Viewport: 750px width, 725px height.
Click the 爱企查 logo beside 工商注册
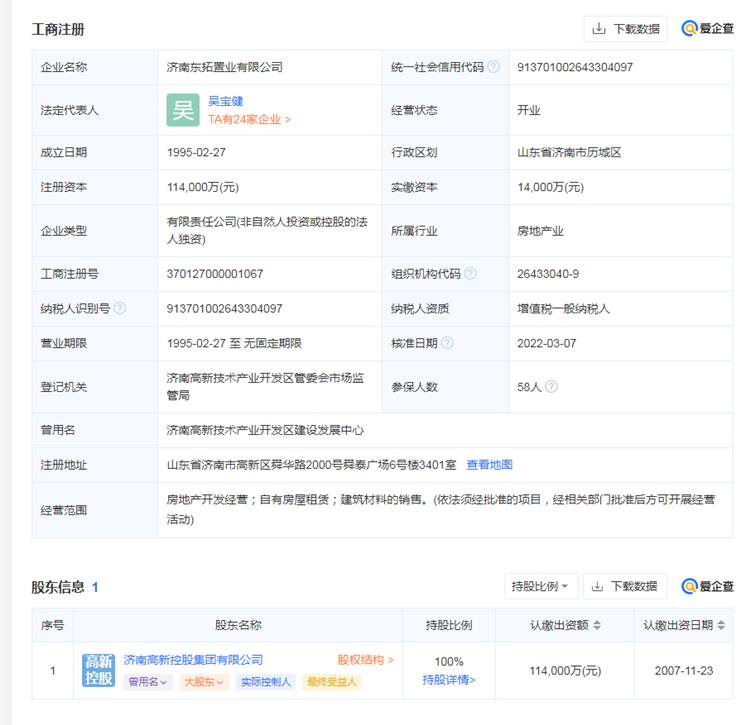pyautogui.click(x=707, y=29)
